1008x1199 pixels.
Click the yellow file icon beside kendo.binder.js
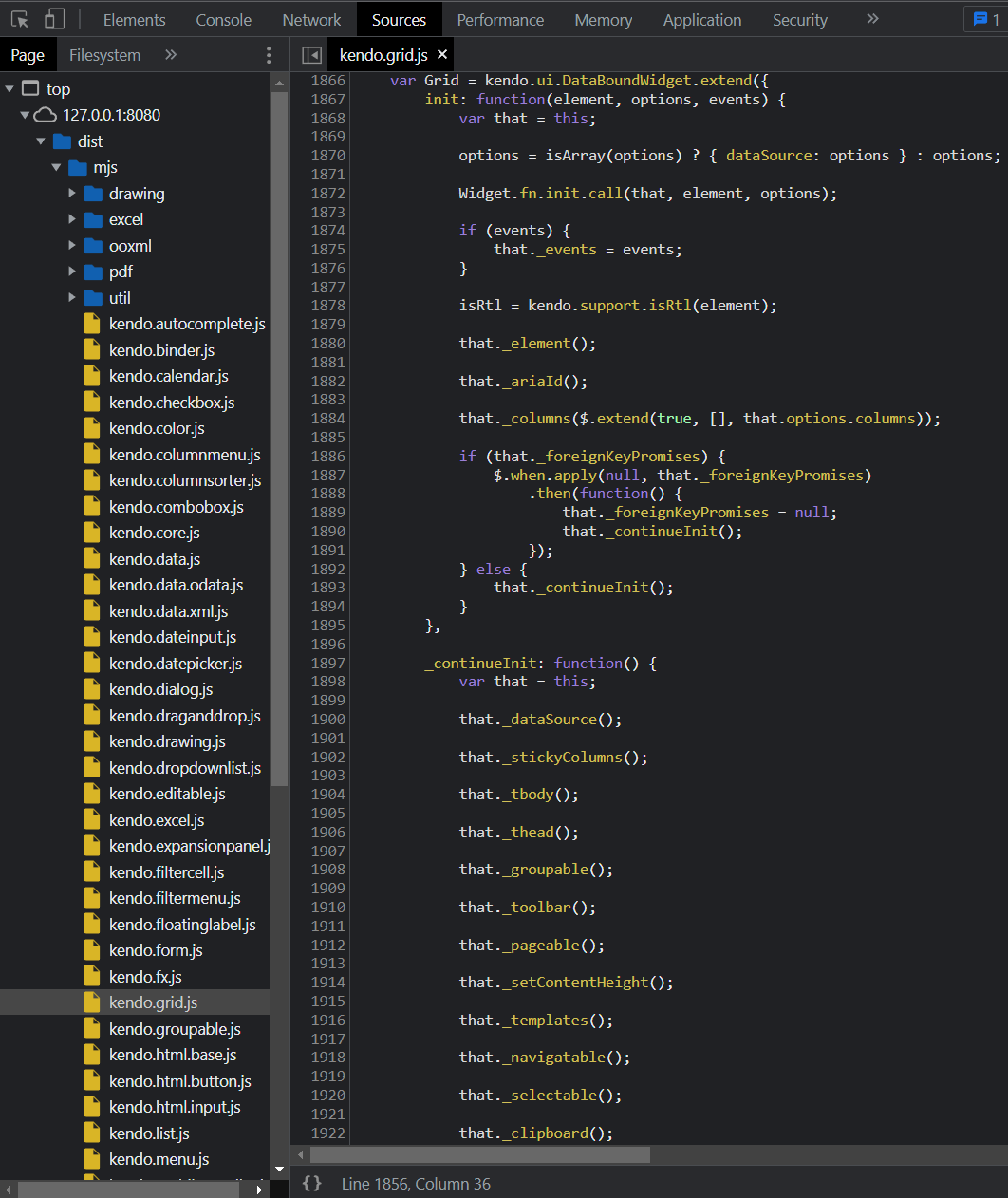pos(93,349)
